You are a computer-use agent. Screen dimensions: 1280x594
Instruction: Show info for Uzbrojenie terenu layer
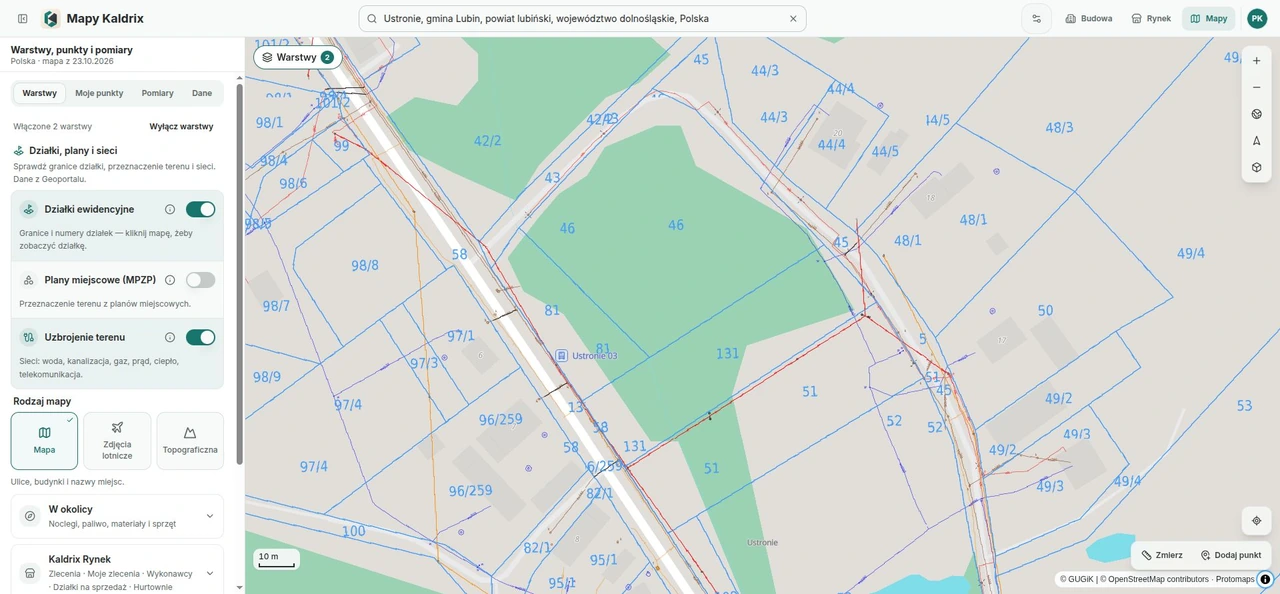(170, 337)
